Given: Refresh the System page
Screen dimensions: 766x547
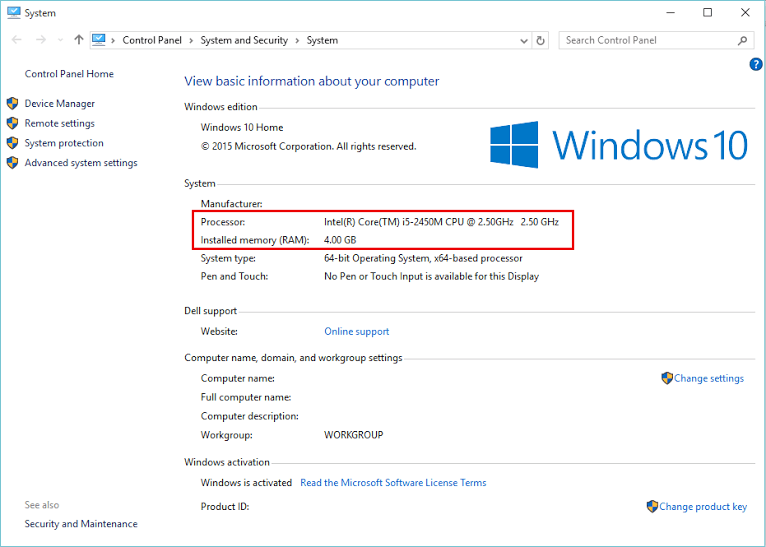Looking at the screenshot, I should (540, 41).
